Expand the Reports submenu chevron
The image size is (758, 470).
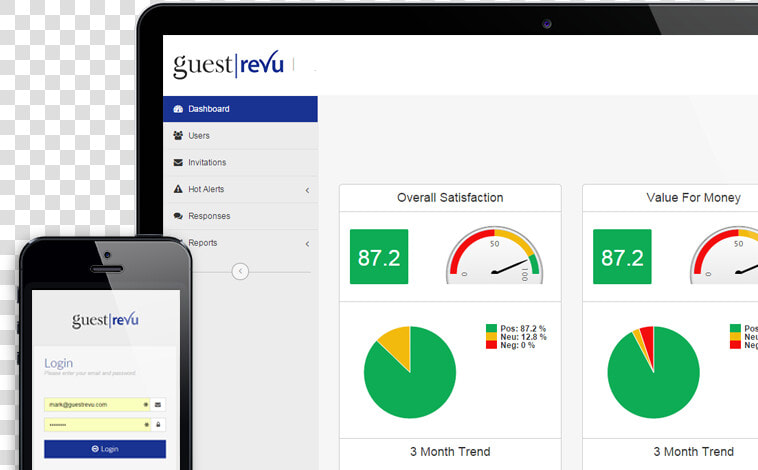[307, 244]
